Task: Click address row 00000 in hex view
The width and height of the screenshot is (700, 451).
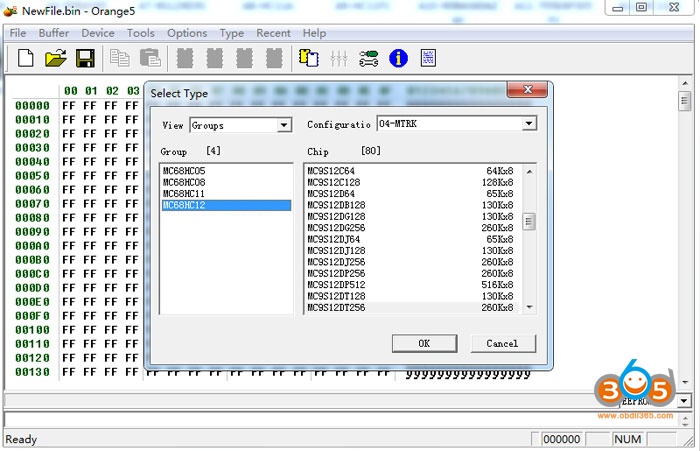Action: coord(33,106)
